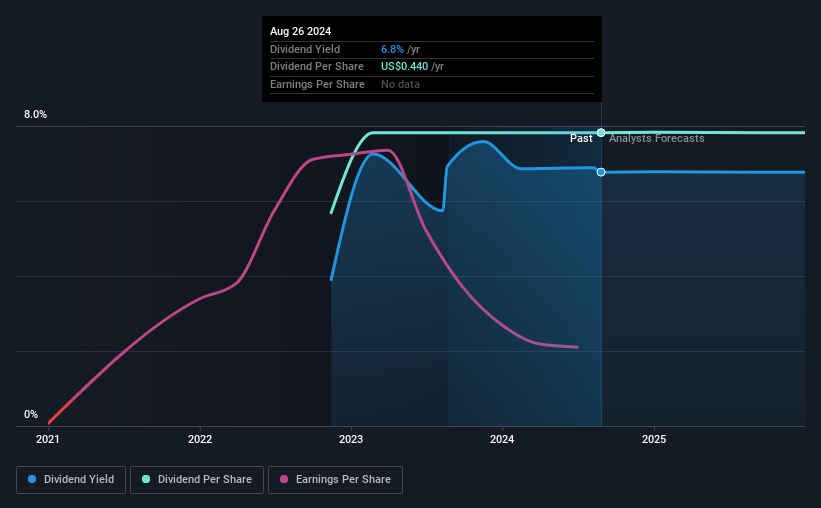Click the 6.8% dividend yield value
Screen dimensions: 821x508
pos(392,49)
